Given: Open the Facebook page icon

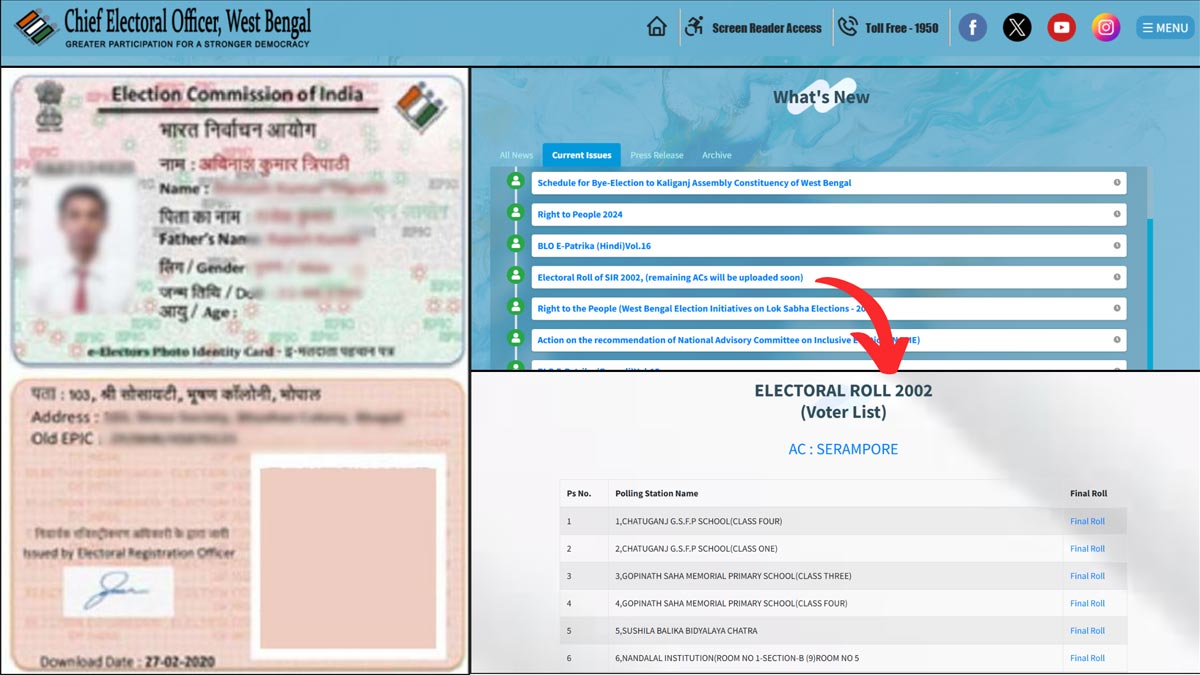Looking at the screenshot, I should pos(973,27).
